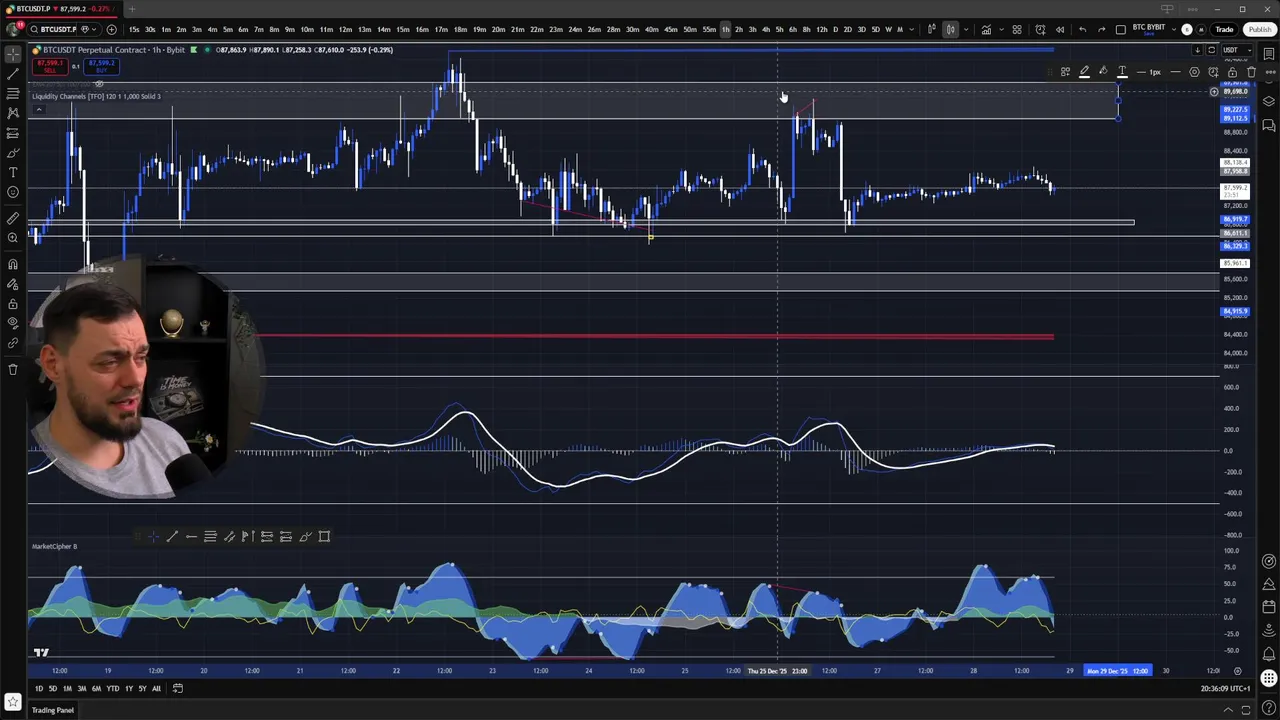Select the crosshair cursor tool in left toolbar
The width and height of the screenshot is (1280, 720).
[13, 54]
